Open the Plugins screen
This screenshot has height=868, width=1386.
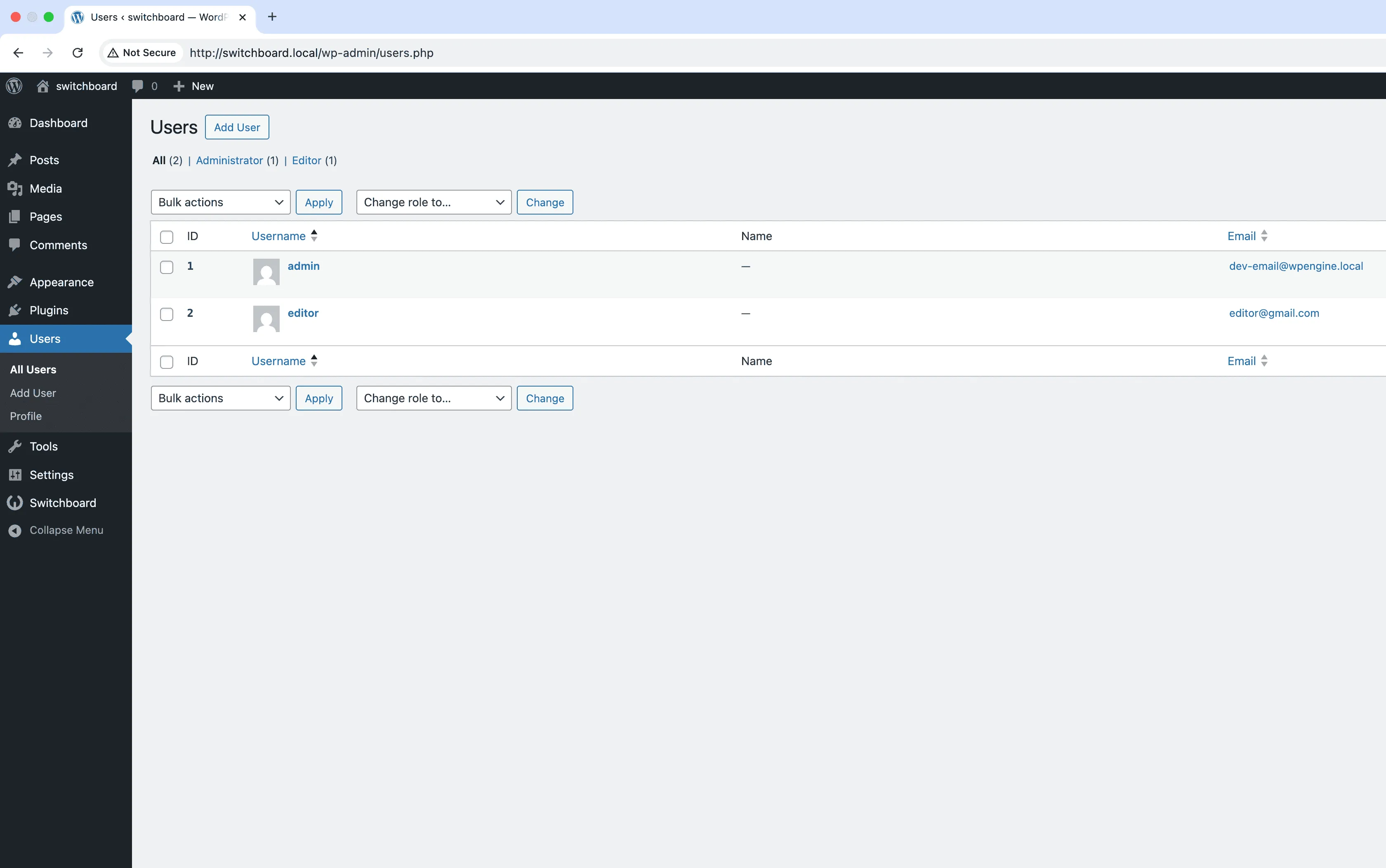click(49, 310)
